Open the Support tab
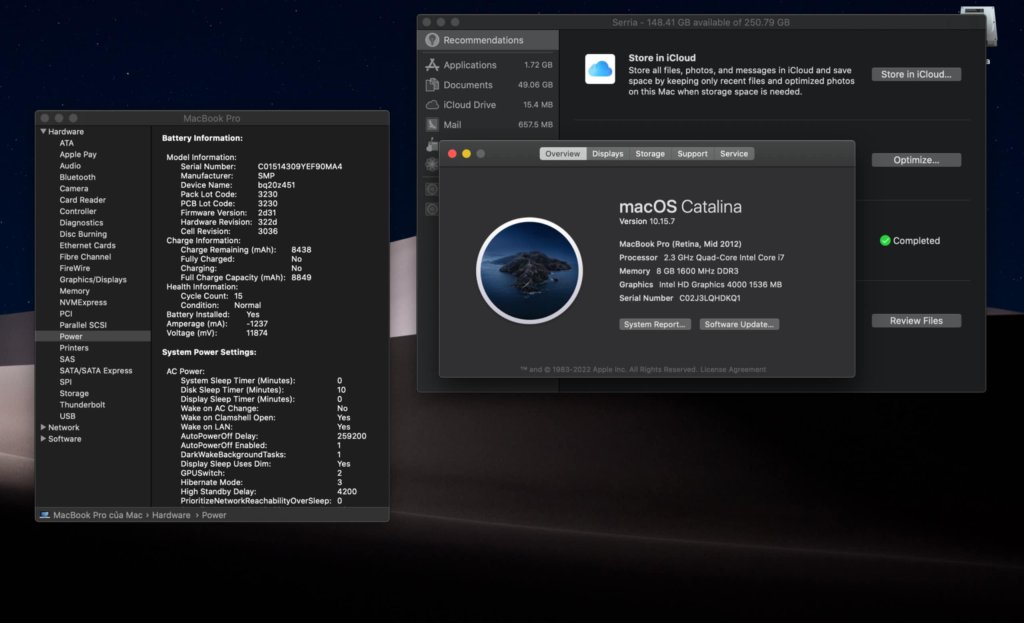1024x623 pixels. tap(692, 153)
